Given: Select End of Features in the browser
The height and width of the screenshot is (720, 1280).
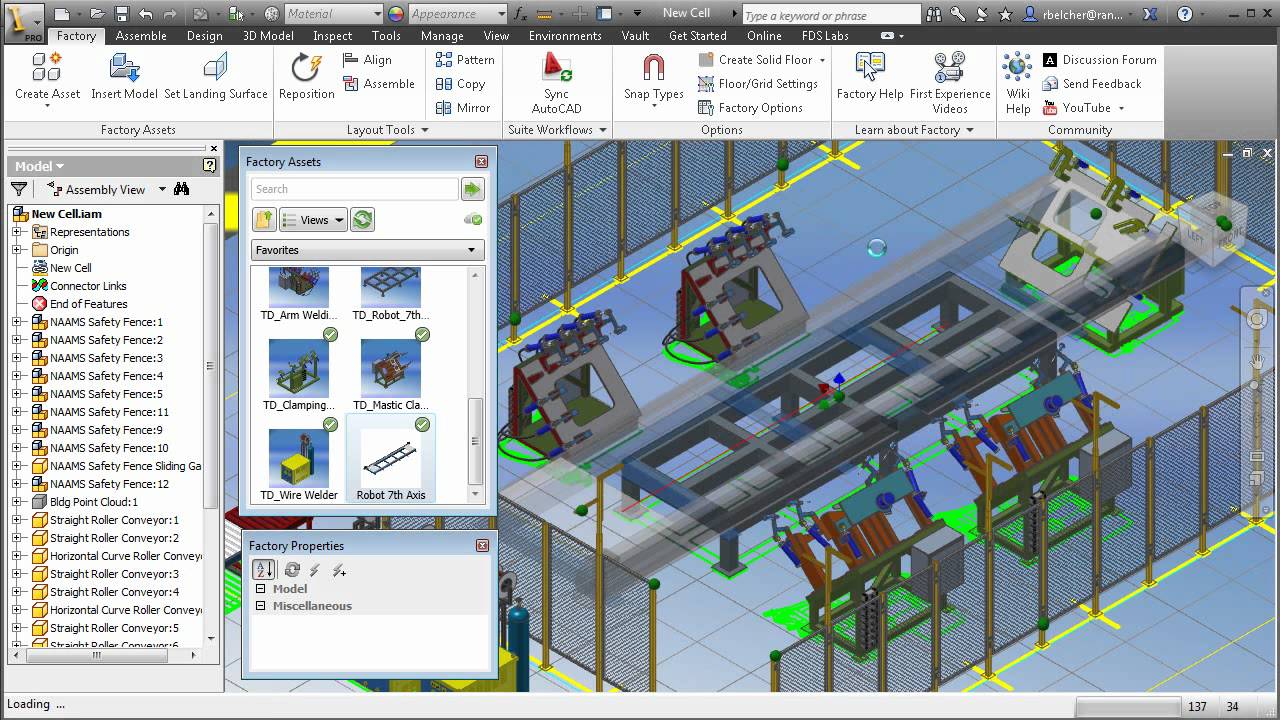Looking at the screenshot, I should click(88, 304).
